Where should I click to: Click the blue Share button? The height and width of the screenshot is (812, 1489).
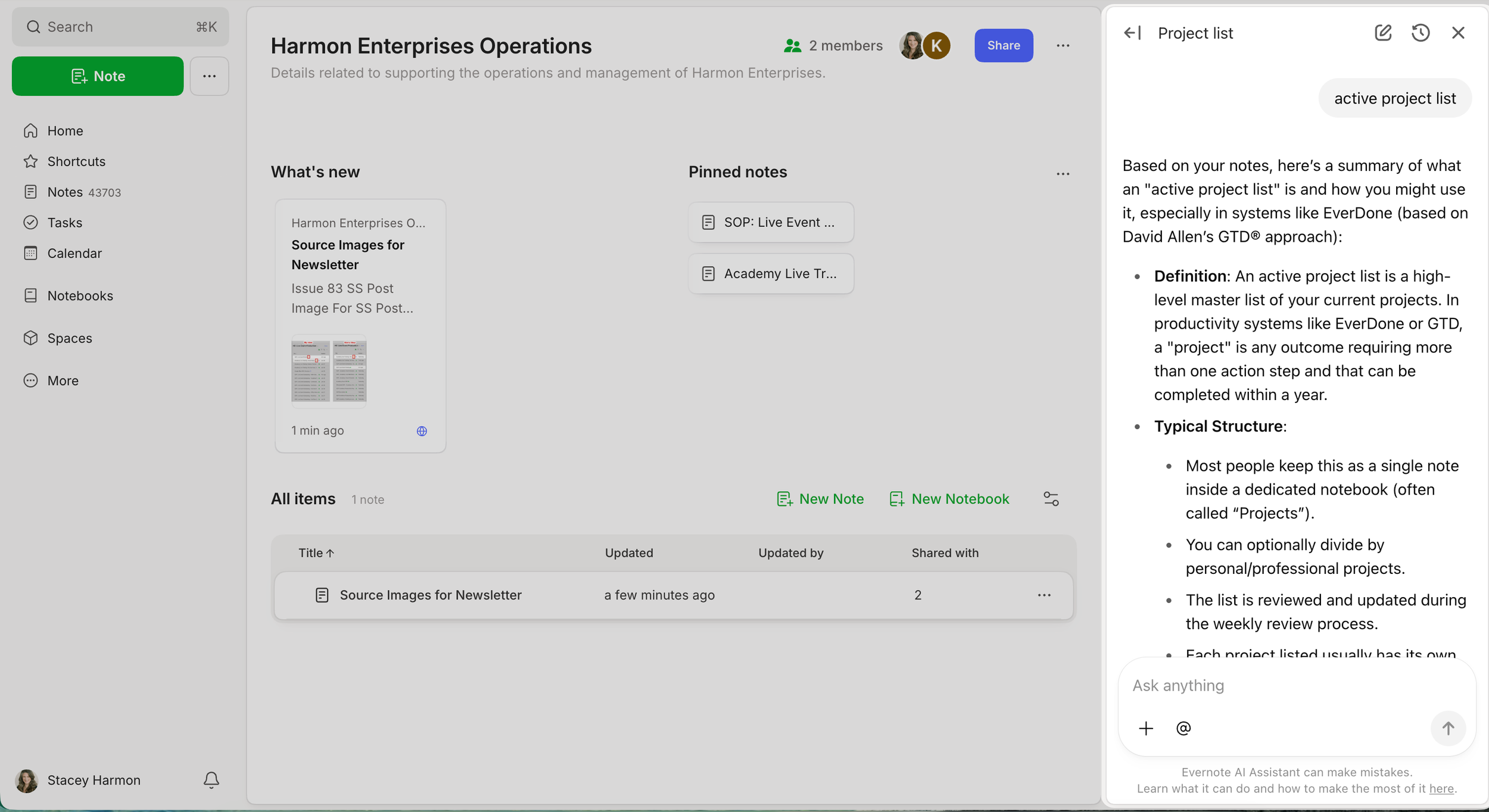click(1003, 46)
